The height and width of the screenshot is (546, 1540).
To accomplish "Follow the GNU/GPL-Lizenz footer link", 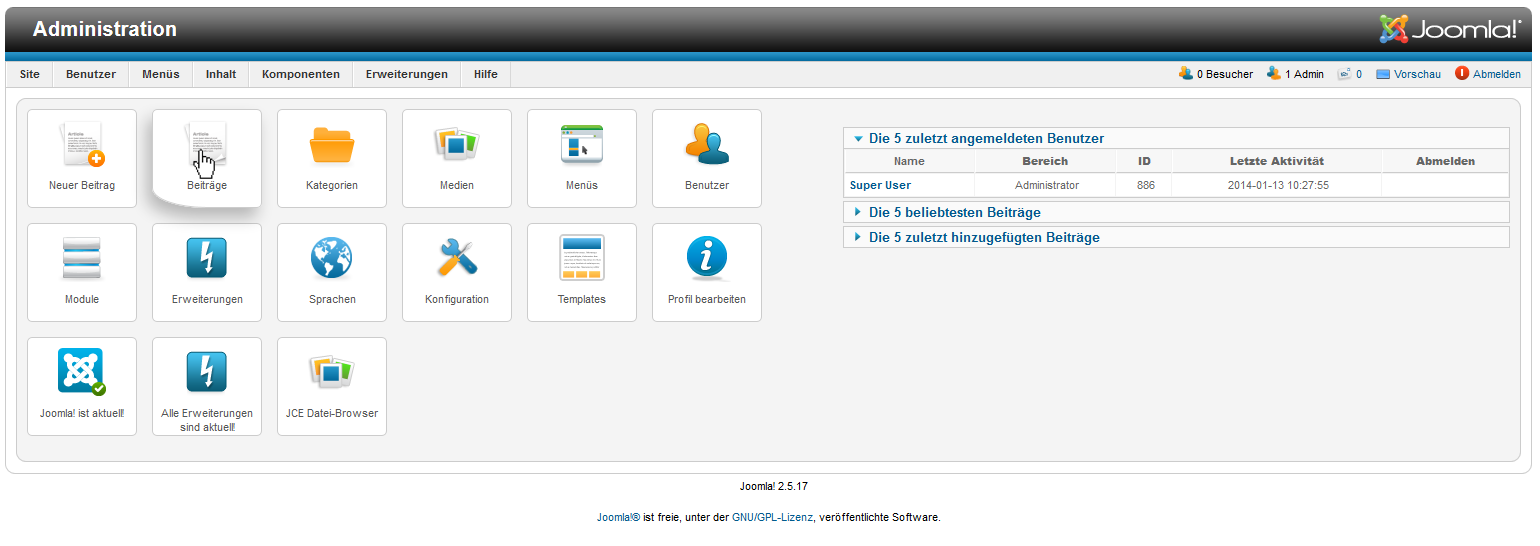I will (x=772, y=517).
